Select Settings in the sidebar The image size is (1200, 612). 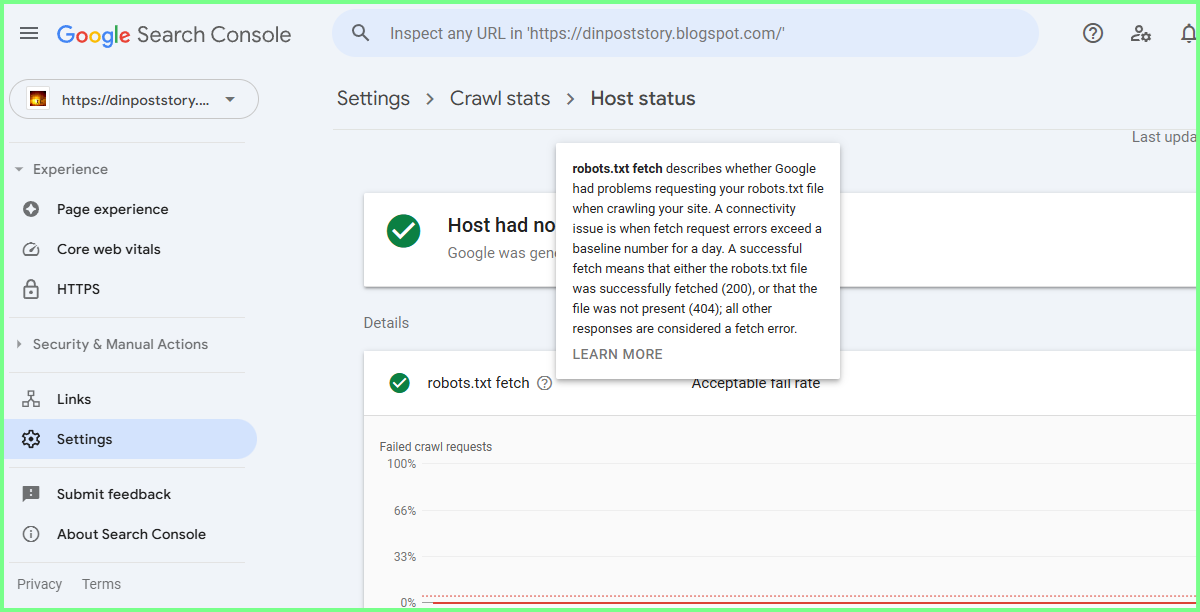tap(132, 439)
